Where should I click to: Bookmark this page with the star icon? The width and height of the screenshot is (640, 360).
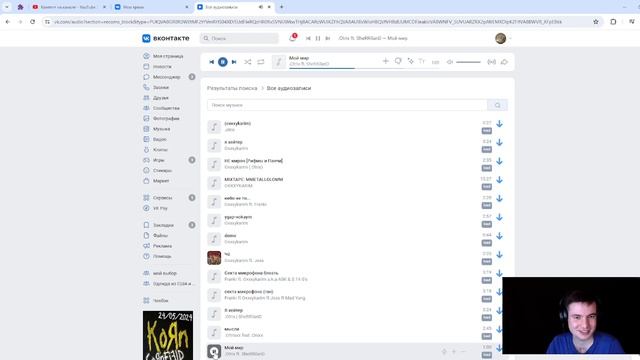[596, 22]
